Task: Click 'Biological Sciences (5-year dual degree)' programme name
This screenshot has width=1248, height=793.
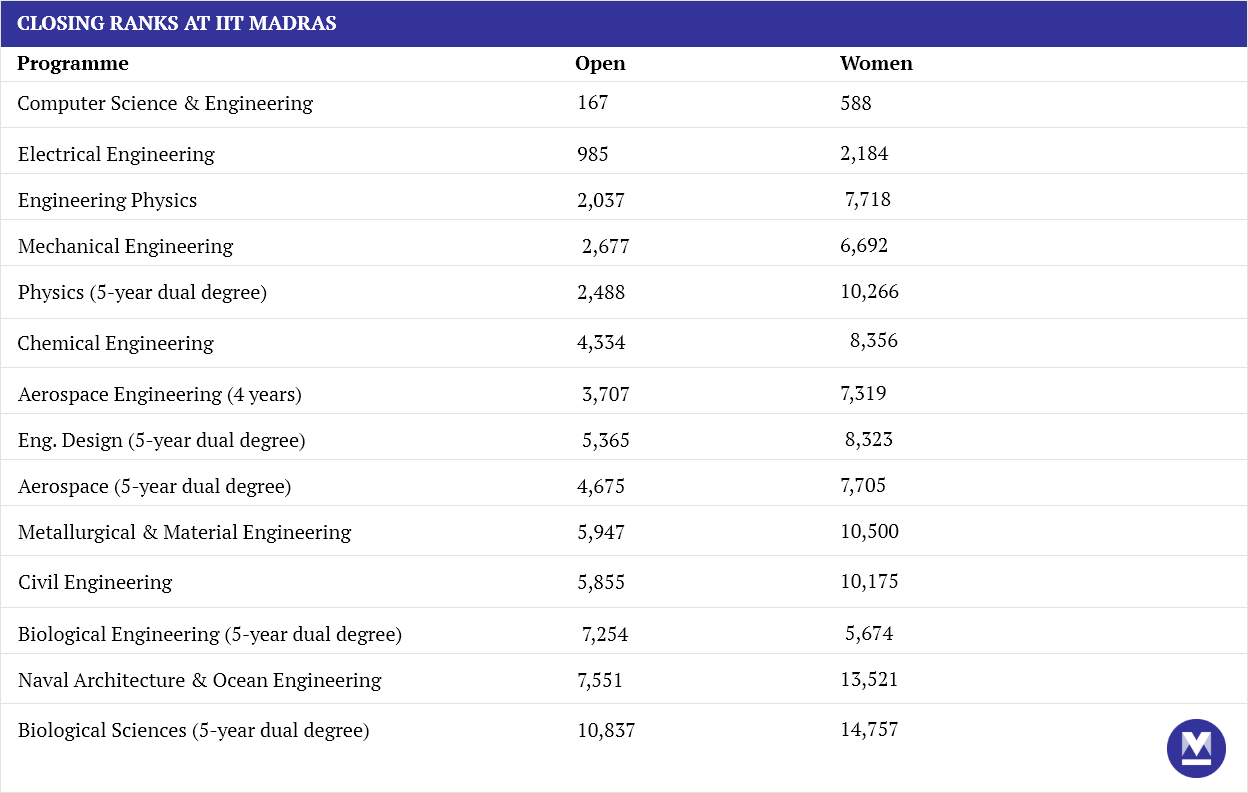Action: 194,730
